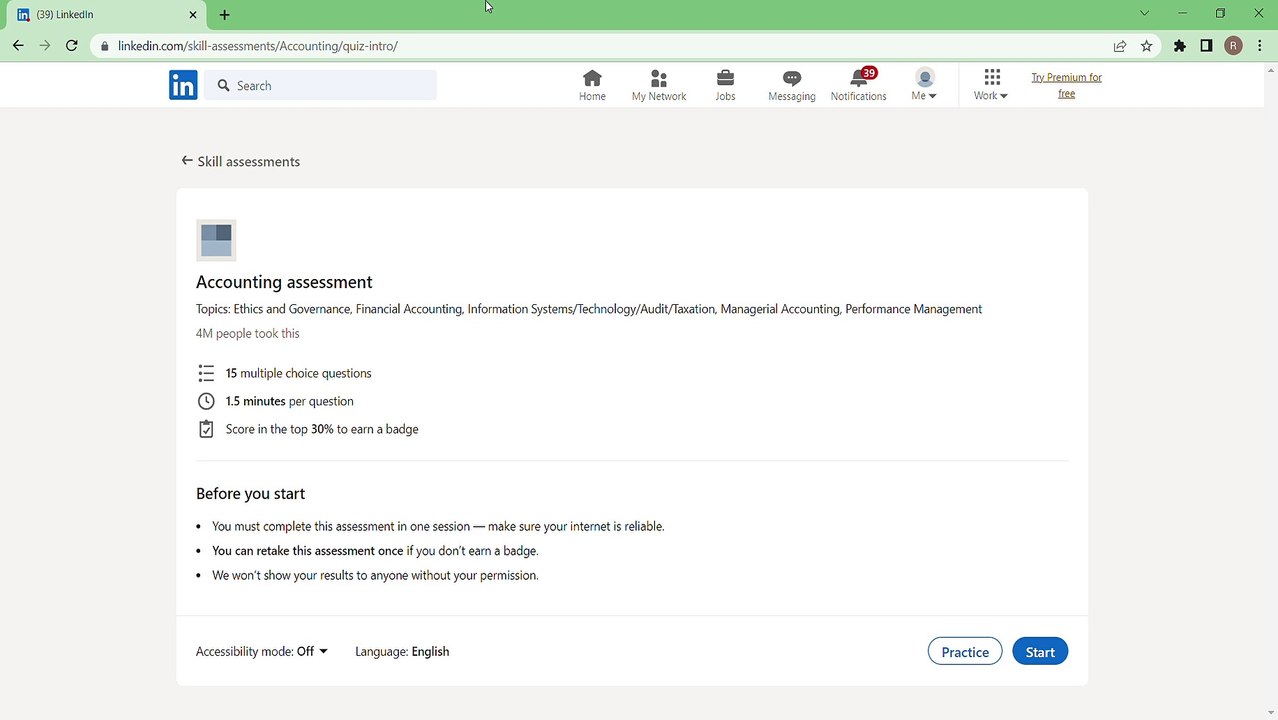Go back to Skill assessments
This screenshot has width=1278, height=720.
241,161
